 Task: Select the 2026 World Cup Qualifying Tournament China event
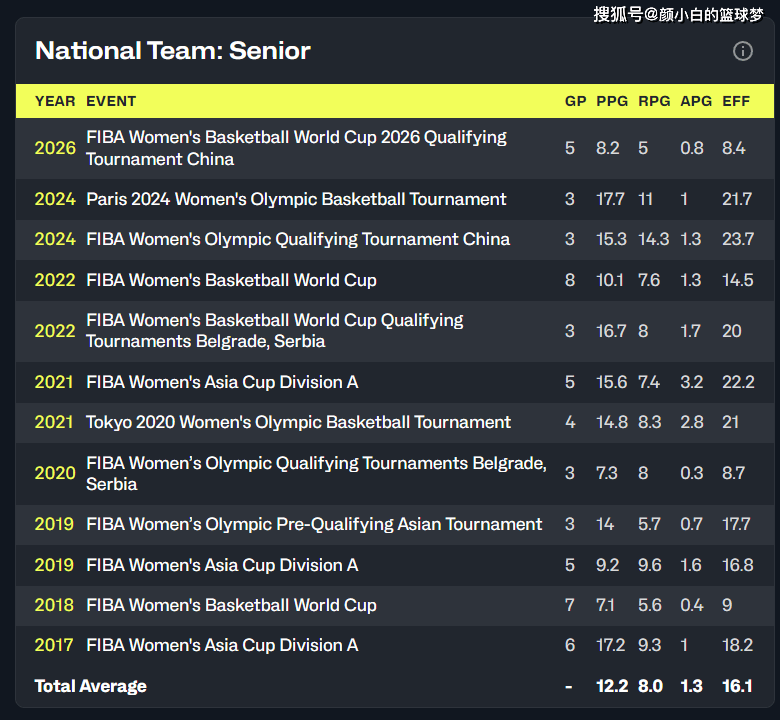296,148
